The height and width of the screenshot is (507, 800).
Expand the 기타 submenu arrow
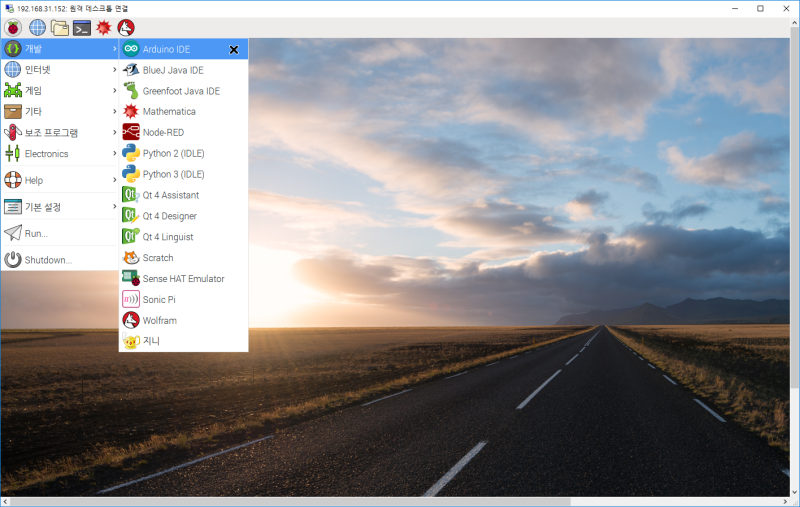(114, 111)
